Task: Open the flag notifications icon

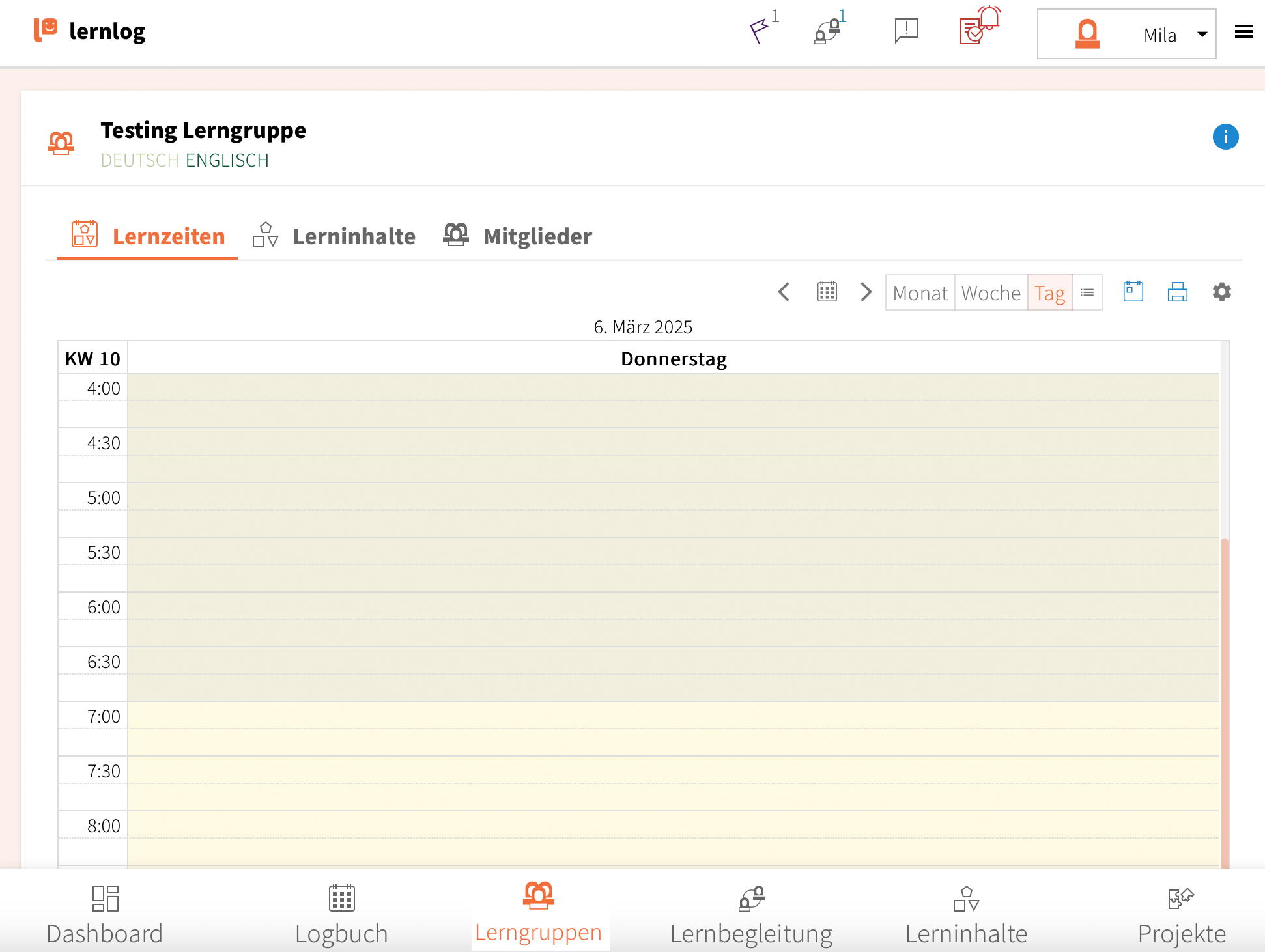Action: coord(763,29)
